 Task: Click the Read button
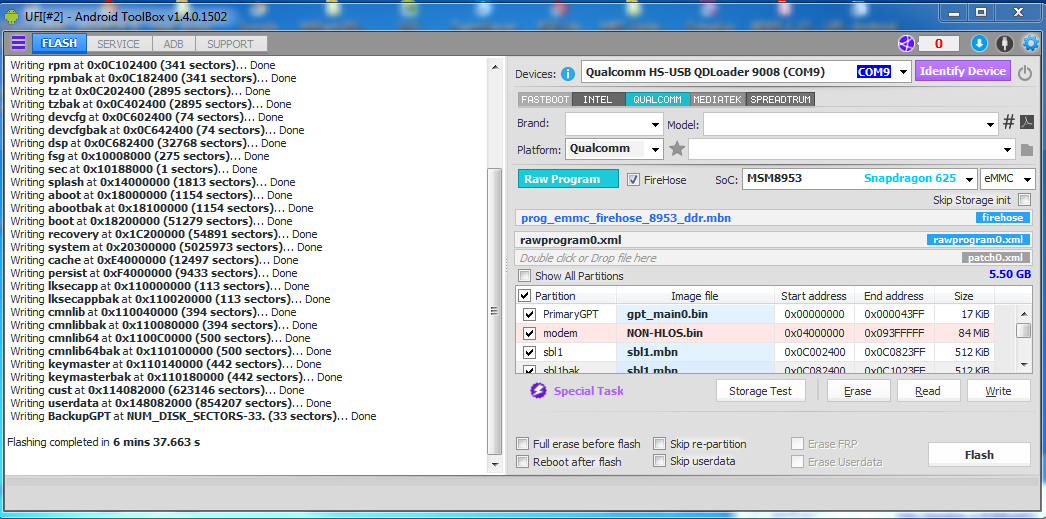click(x=928, y=391)
